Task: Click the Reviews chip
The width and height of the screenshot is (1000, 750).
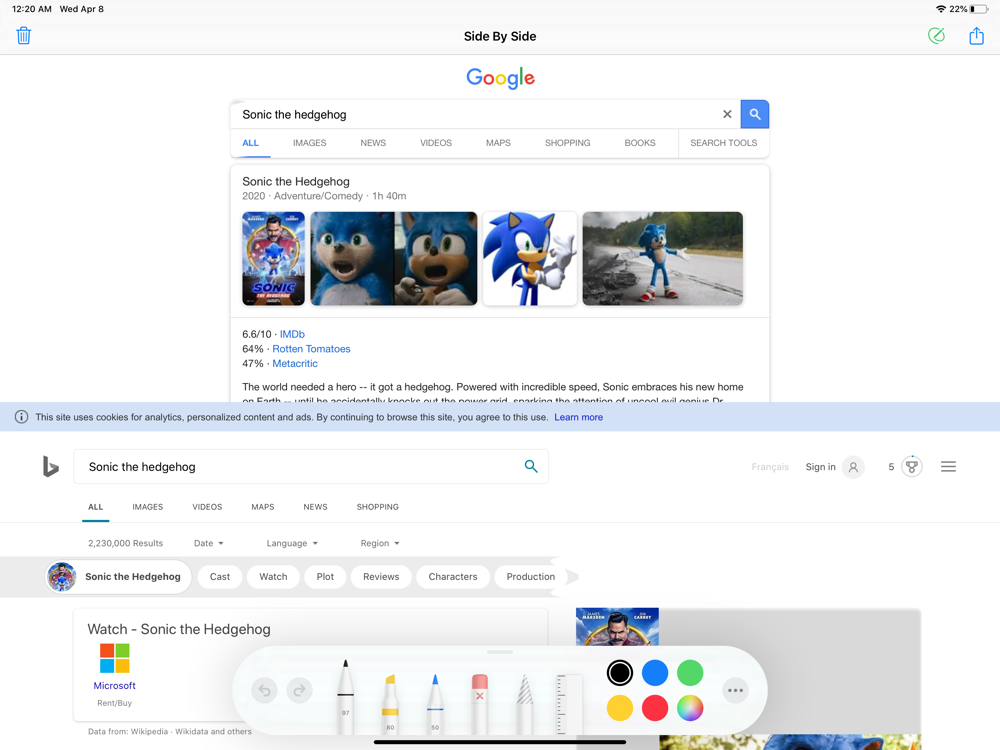Action: 381,577
